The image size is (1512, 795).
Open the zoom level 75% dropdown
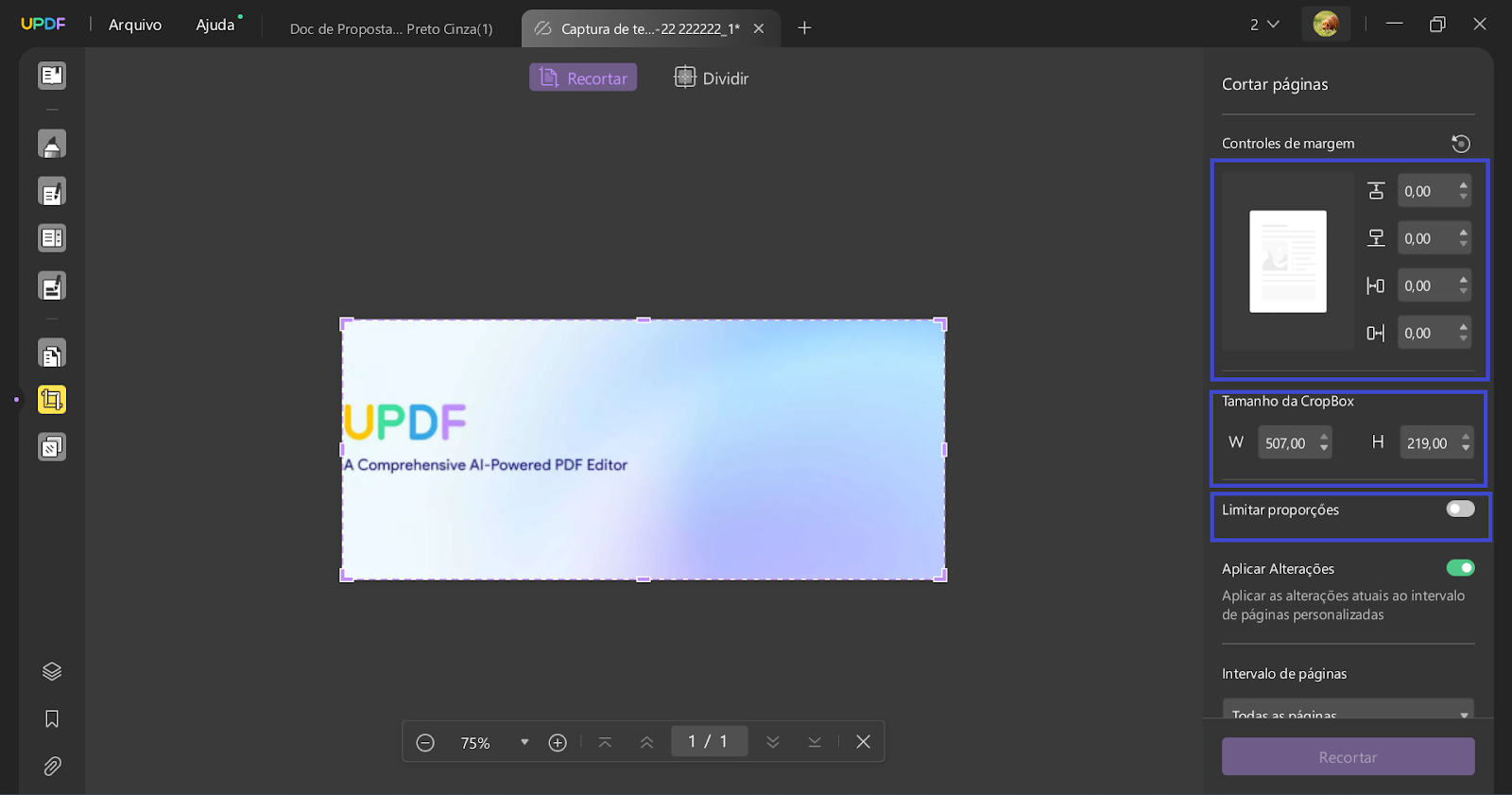(524, 743)
